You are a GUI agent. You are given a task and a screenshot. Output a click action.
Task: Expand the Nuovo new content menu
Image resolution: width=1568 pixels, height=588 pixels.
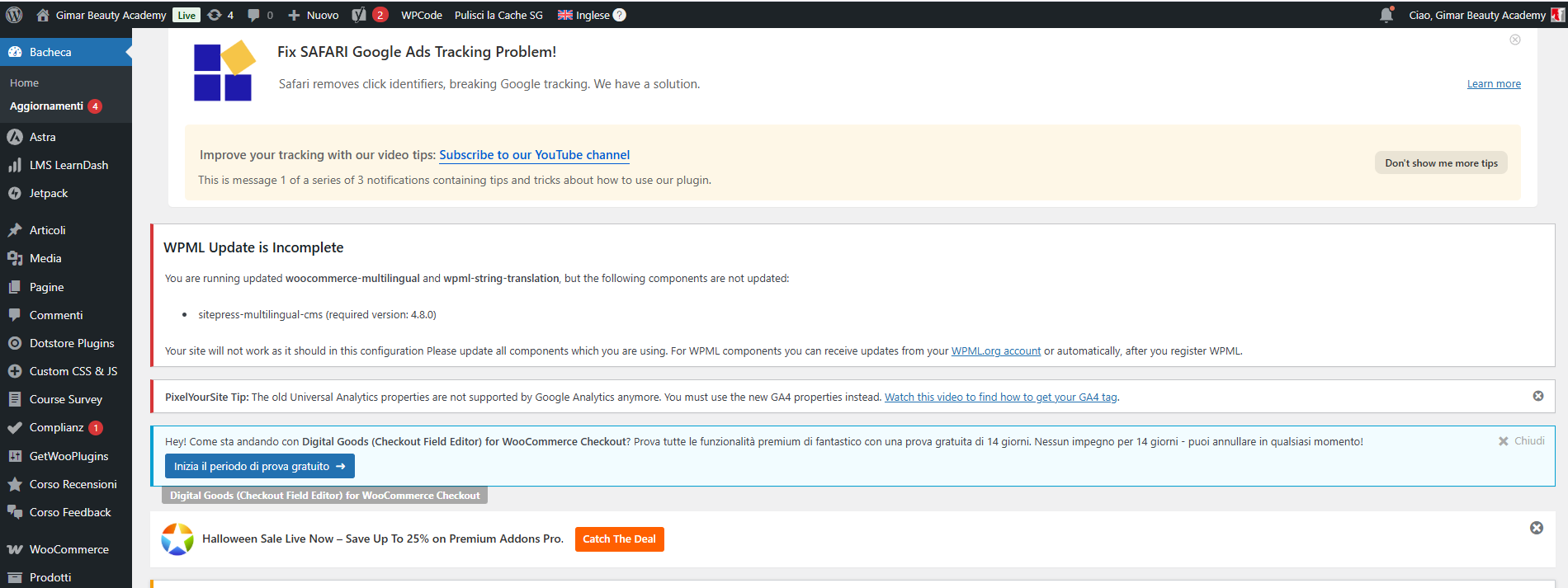314,15
